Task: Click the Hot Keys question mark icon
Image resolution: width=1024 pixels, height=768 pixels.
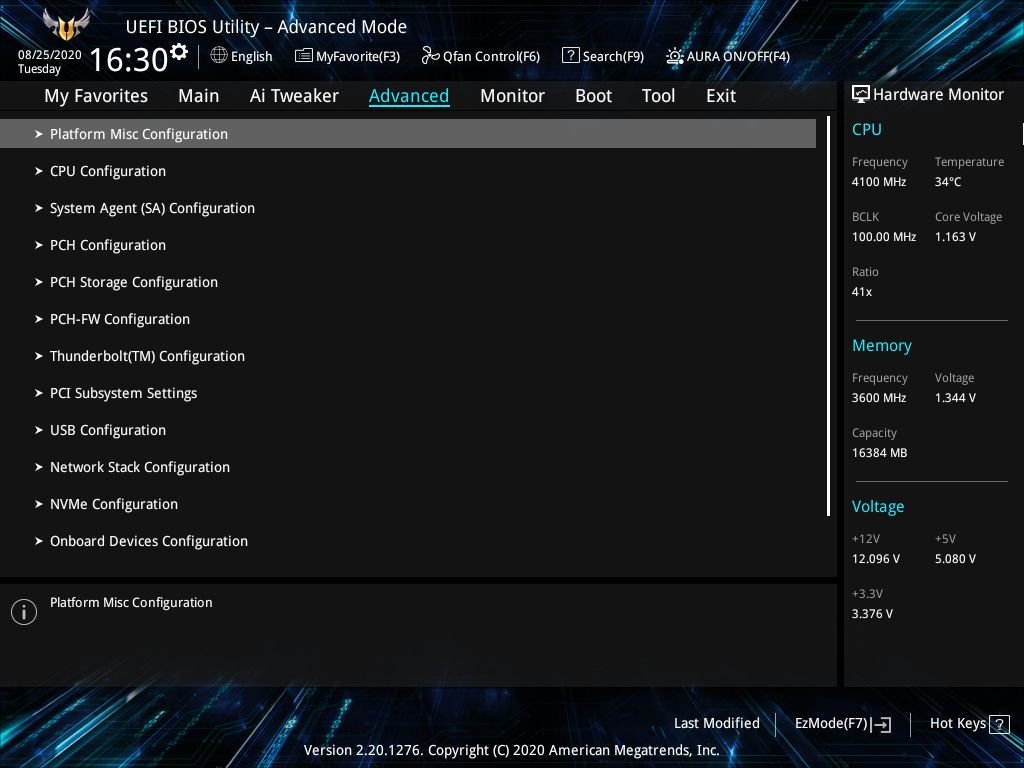Action: (999, 724)
